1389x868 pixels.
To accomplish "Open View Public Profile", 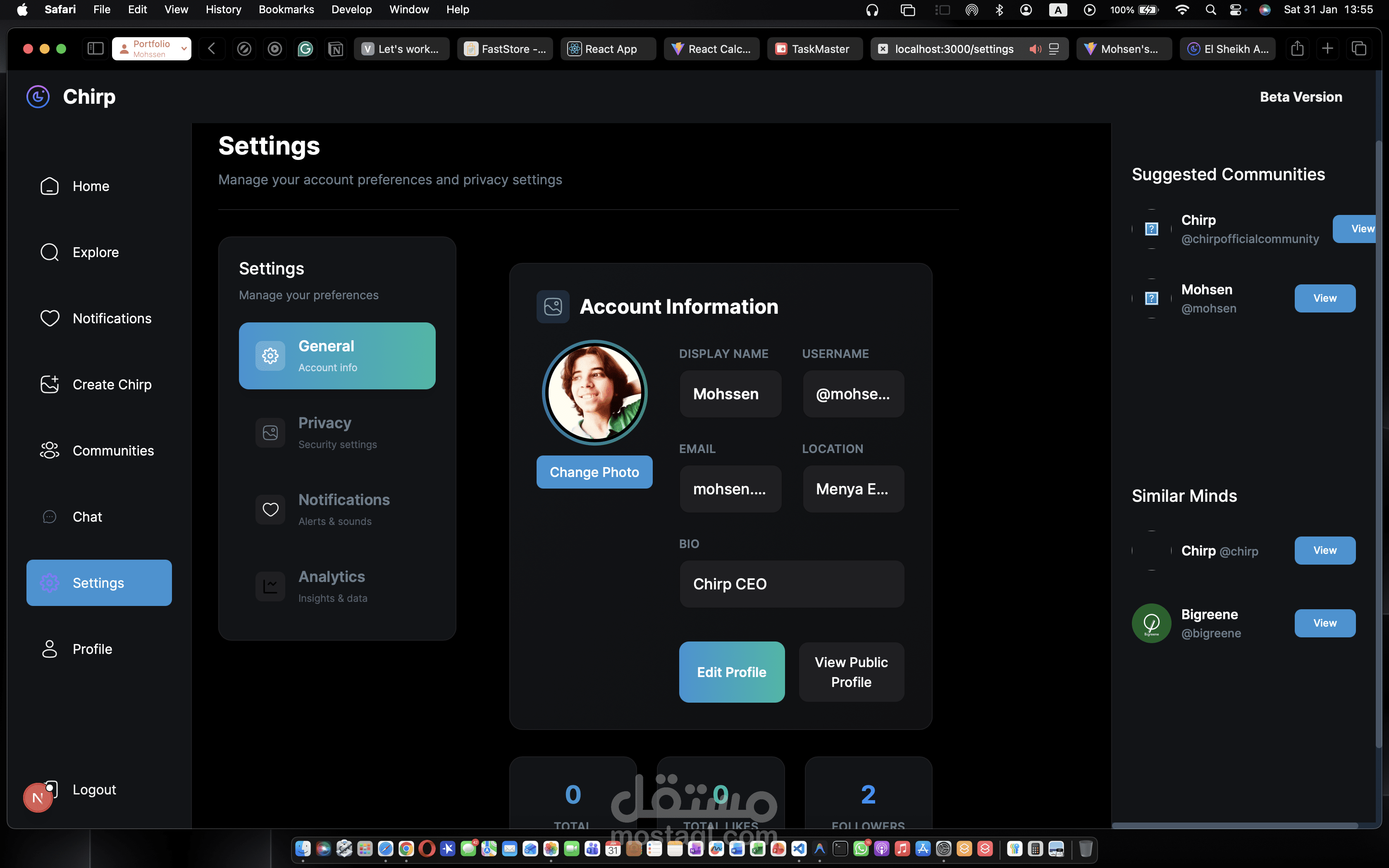I will tap(851, 672).
